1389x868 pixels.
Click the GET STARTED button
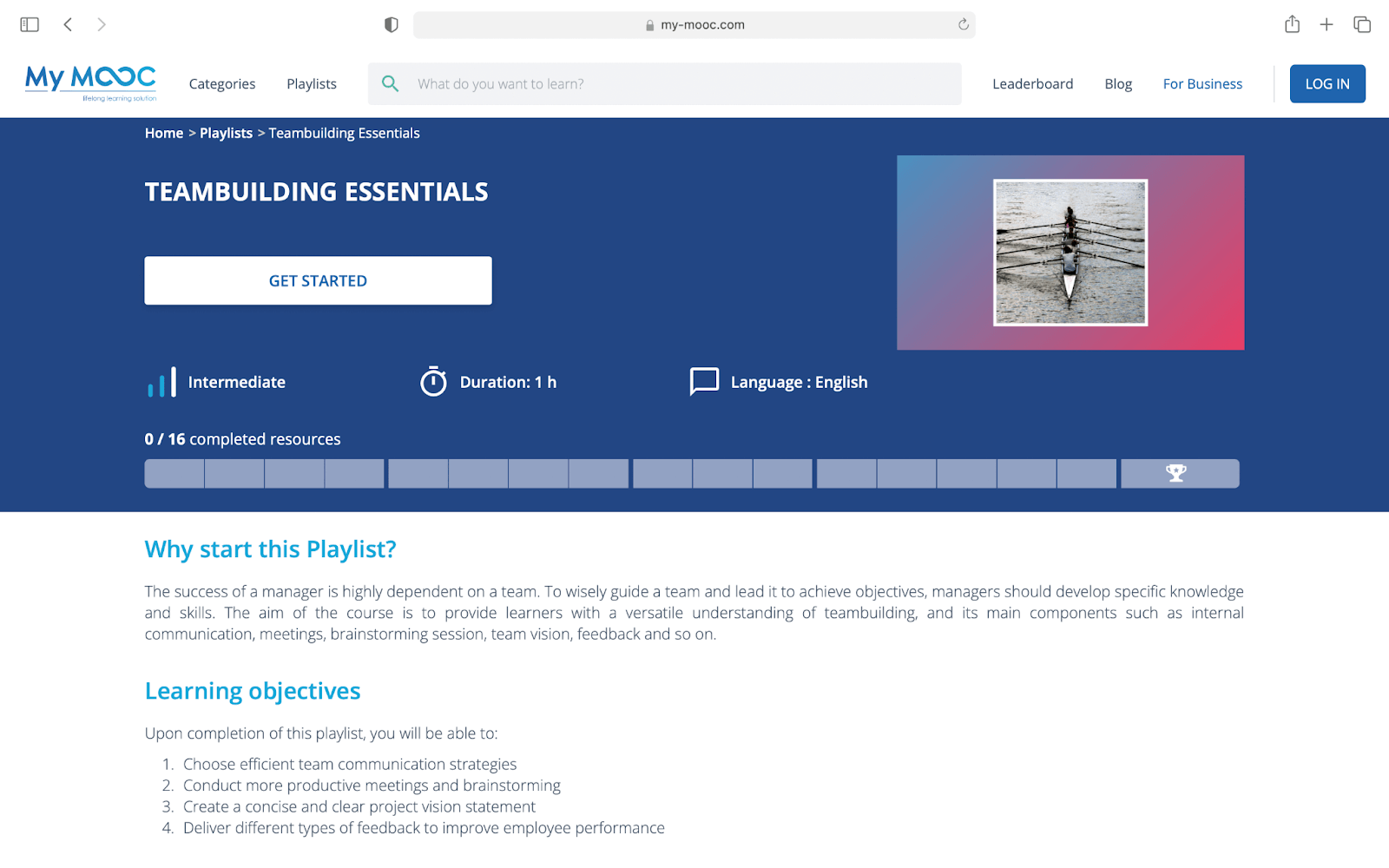point(318,280)
